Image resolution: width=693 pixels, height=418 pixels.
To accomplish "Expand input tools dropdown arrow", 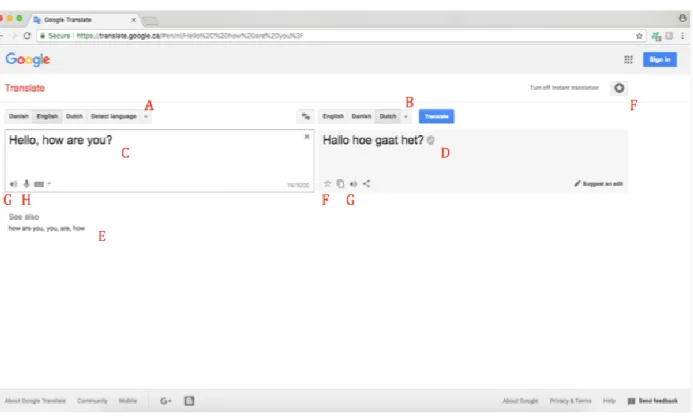I will click(x=49, y=183).
